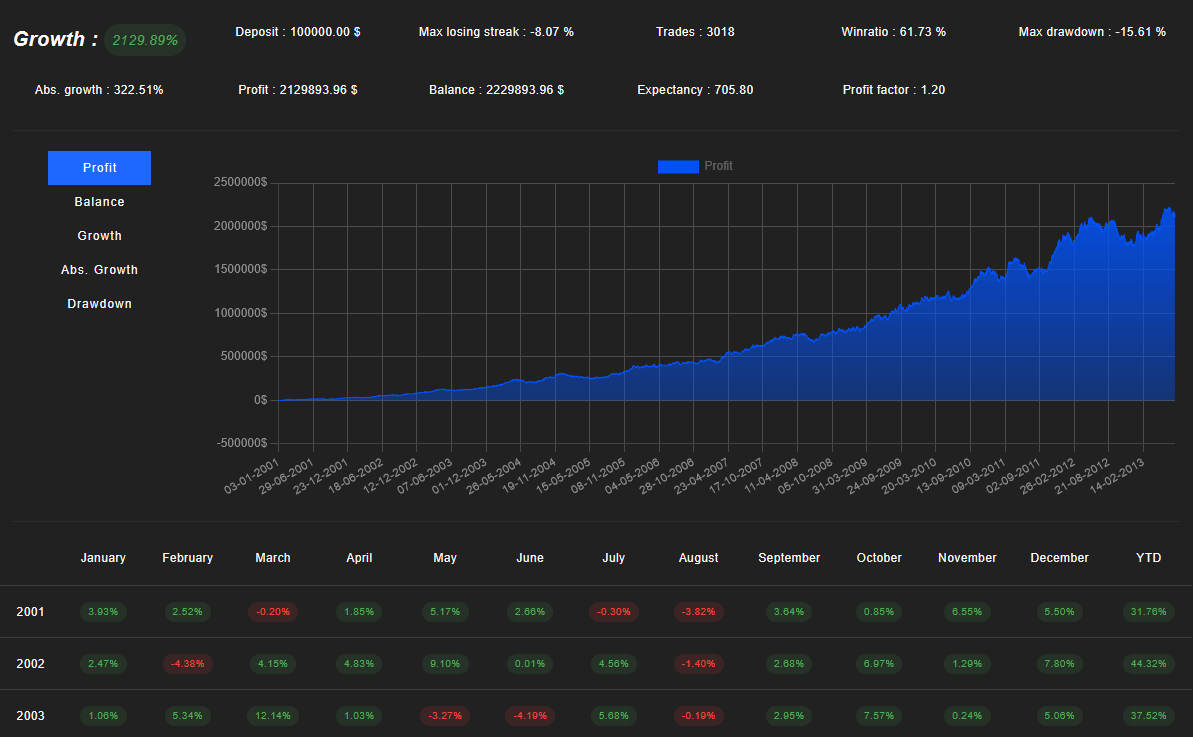Select the 2001 August -3.82% badge
This screenshot has height=737, width=1193.
[x=698, y=612]
